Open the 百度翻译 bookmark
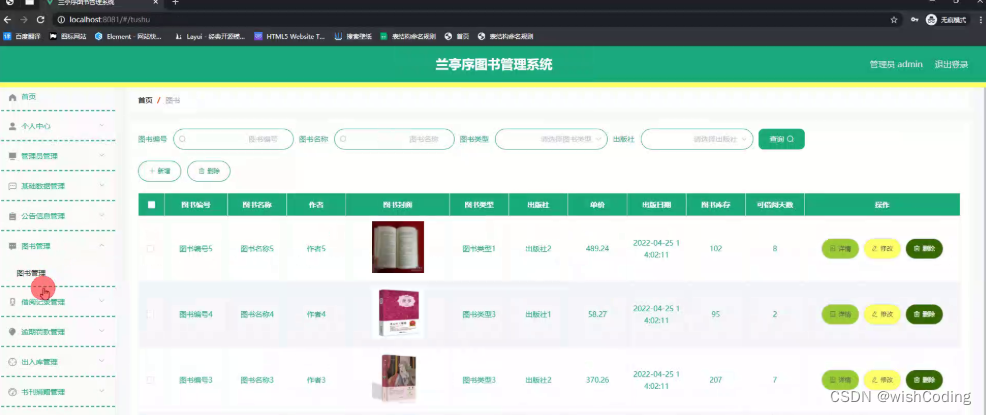986x415 pixels. [x=23, y=36]
